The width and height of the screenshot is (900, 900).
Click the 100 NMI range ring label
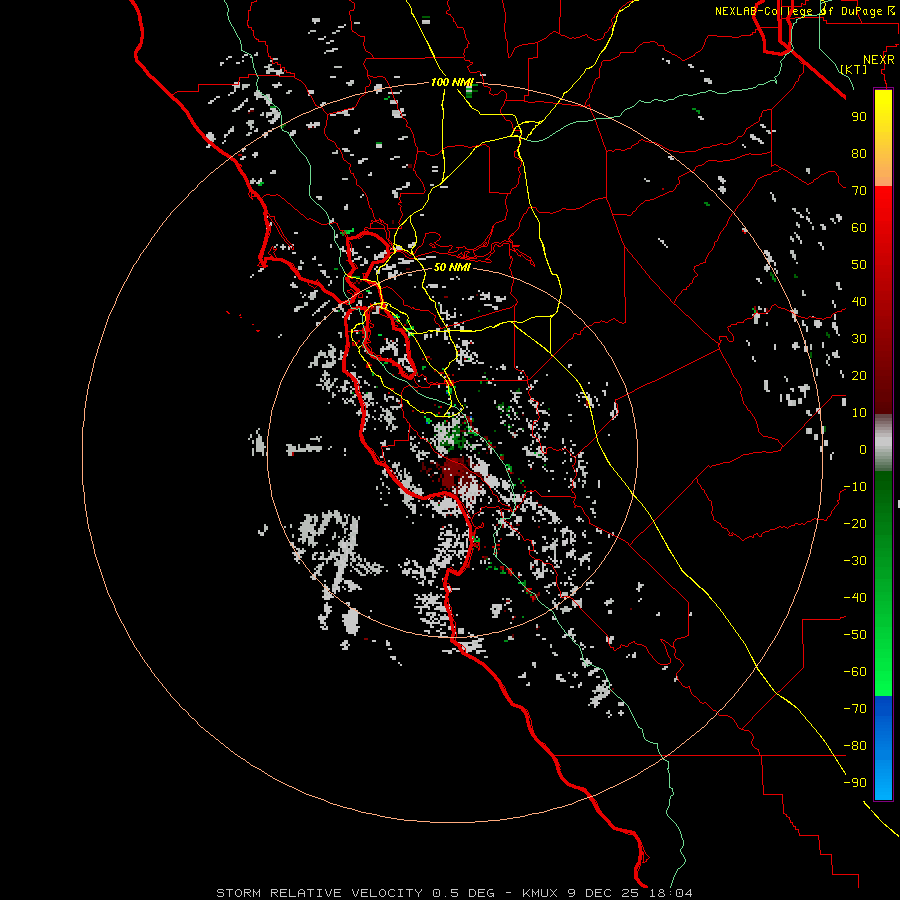[x=452, y=82]
